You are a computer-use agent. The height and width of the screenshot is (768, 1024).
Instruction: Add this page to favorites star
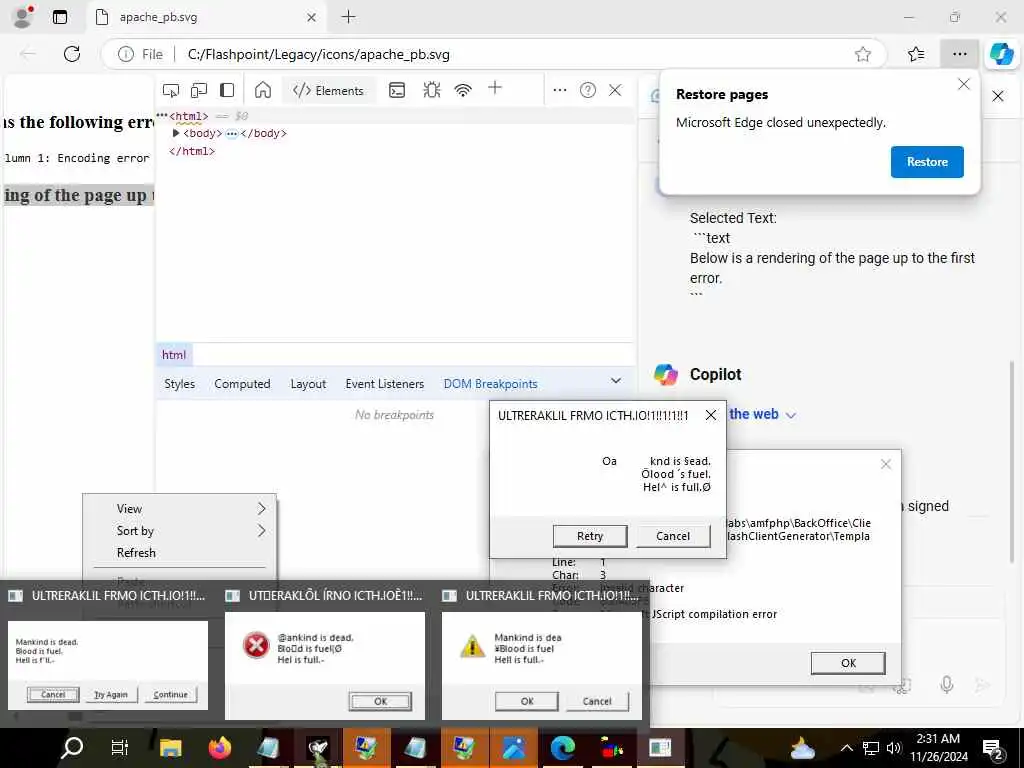tap(863, 54)
